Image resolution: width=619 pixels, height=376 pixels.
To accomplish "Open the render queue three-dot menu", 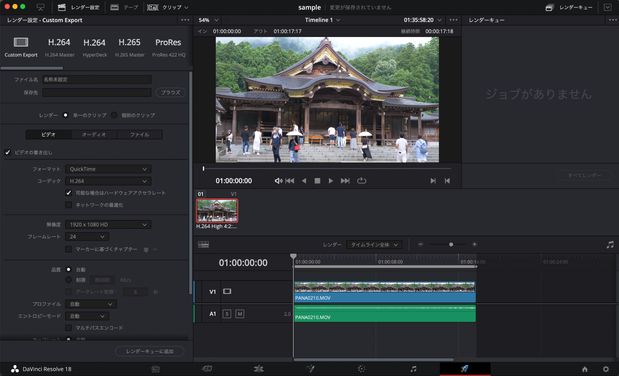I will point(612,20).
